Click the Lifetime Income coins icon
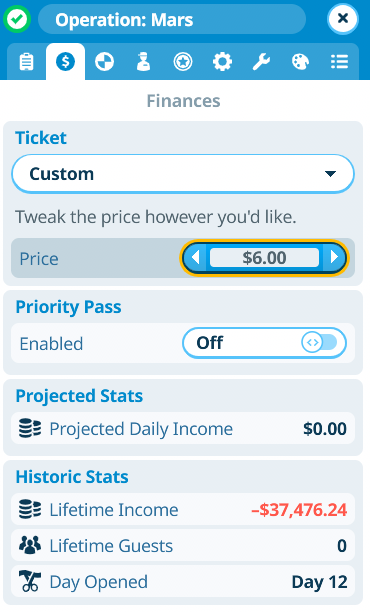The height and width of the screenshot is (612, 370). pos(30,509)
